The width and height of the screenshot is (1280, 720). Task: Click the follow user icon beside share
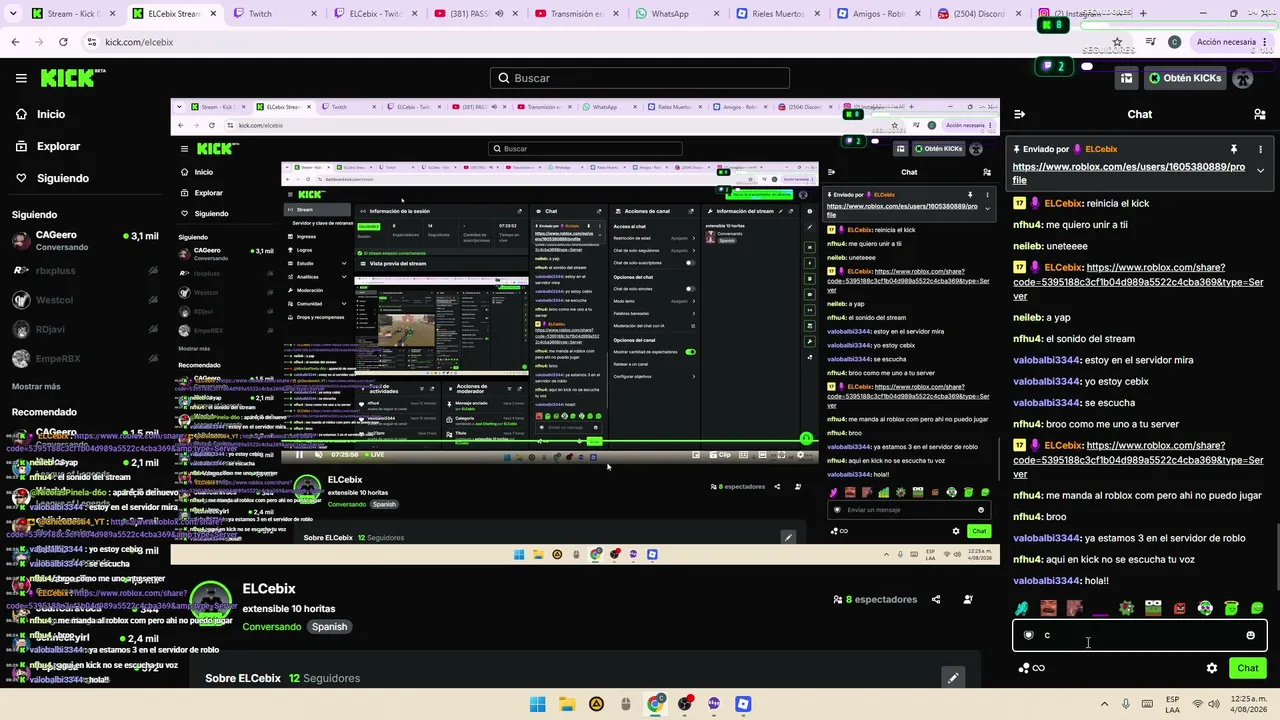968,599
